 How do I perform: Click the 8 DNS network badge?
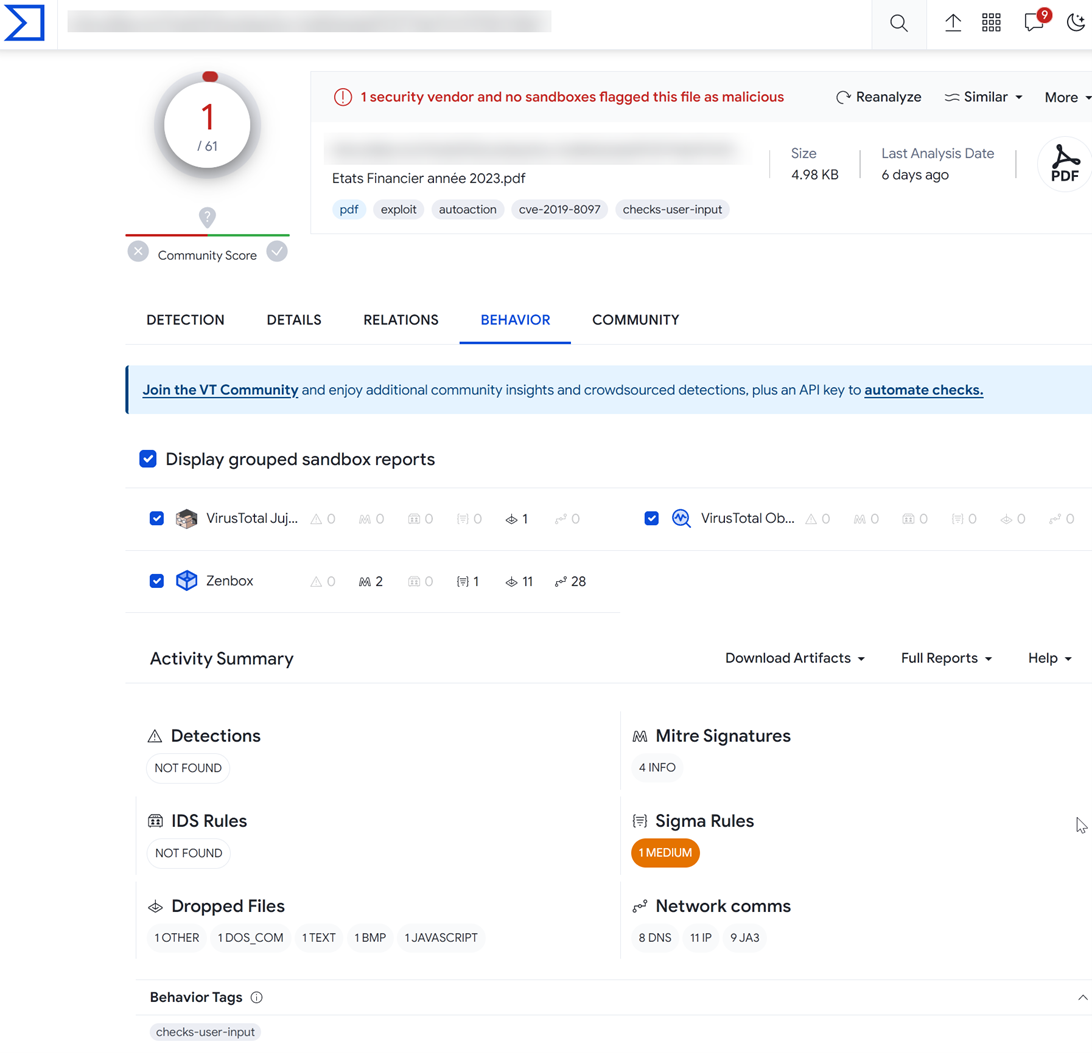click(655, 937)
